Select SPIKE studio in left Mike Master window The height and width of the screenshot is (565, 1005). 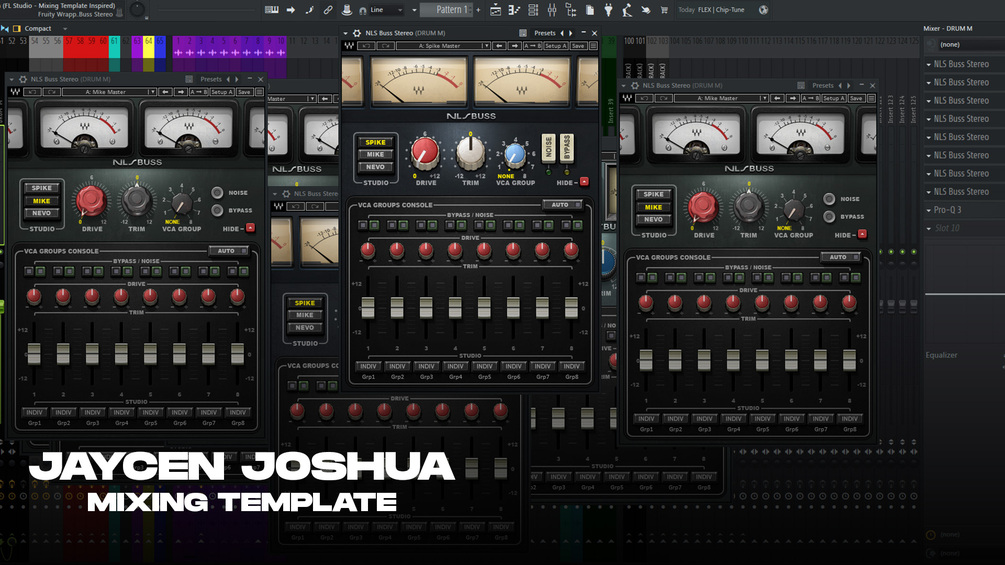[x=42, y=188]
